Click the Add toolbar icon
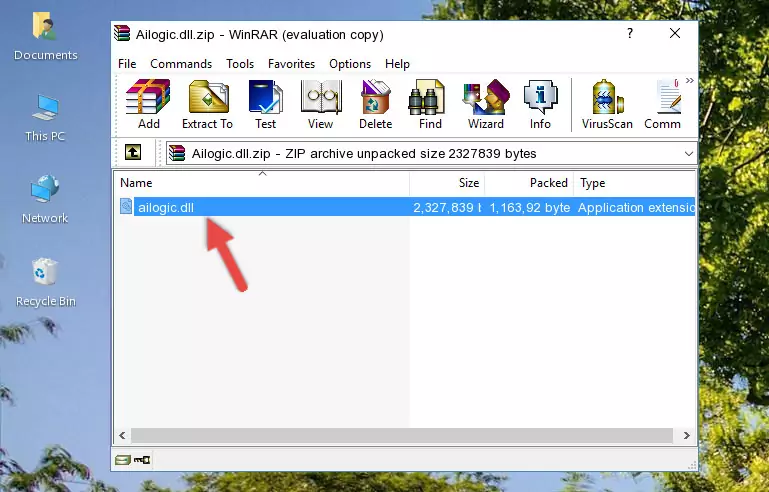Viewport: 769px width, 492px height. point(148,104)
